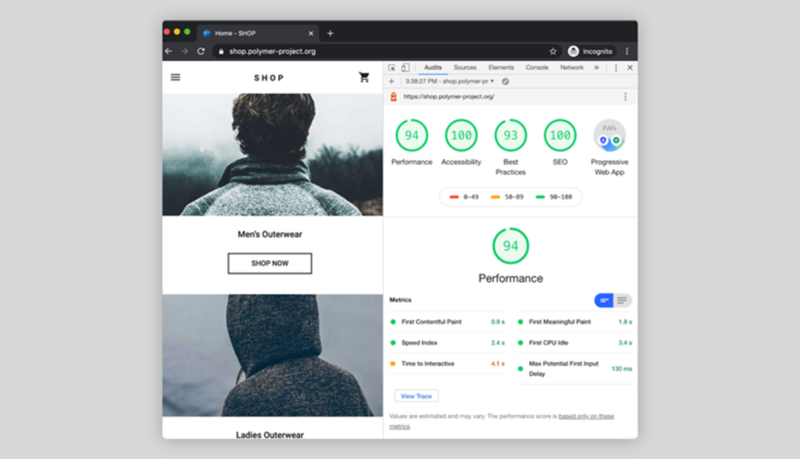This screenshot has height=459, width=800.
Task: Open the Ladies Outerwear hero image
Action: point(272,355)
